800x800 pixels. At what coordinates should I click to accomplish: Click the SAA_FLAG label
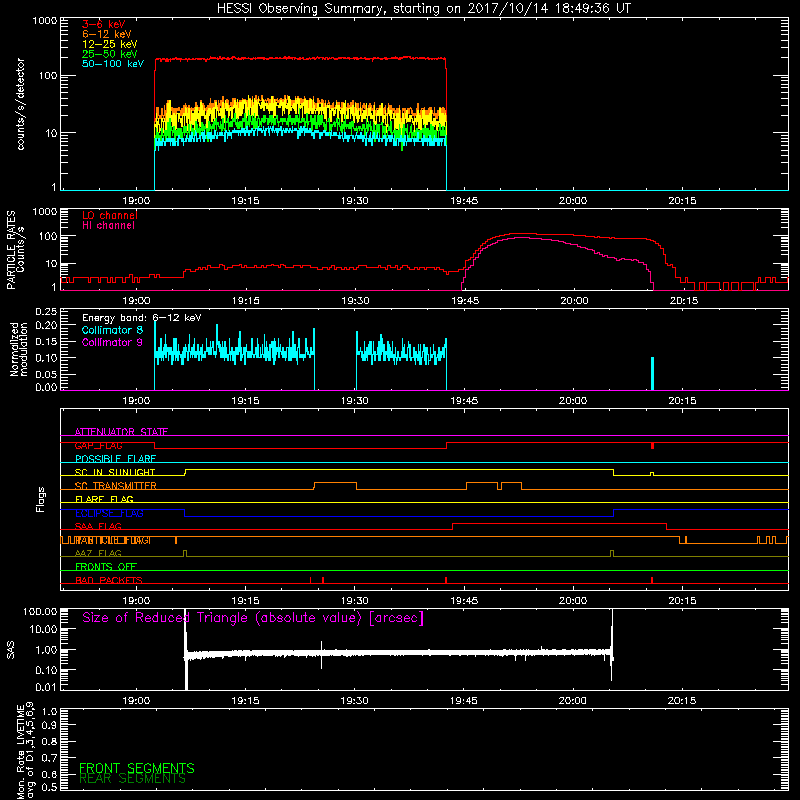click(x=98, y=527)
